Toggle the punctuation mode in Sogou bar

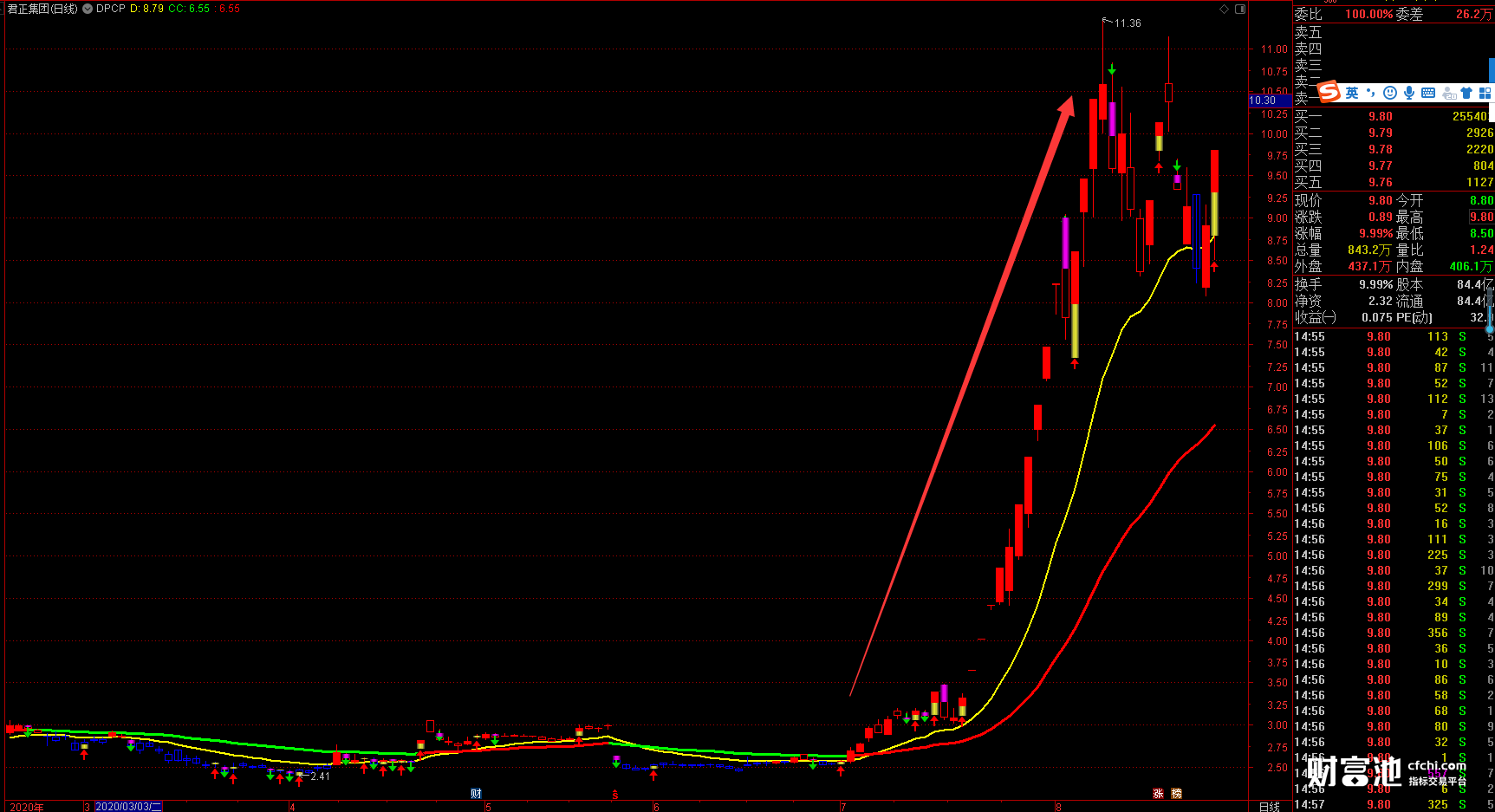1371,93
